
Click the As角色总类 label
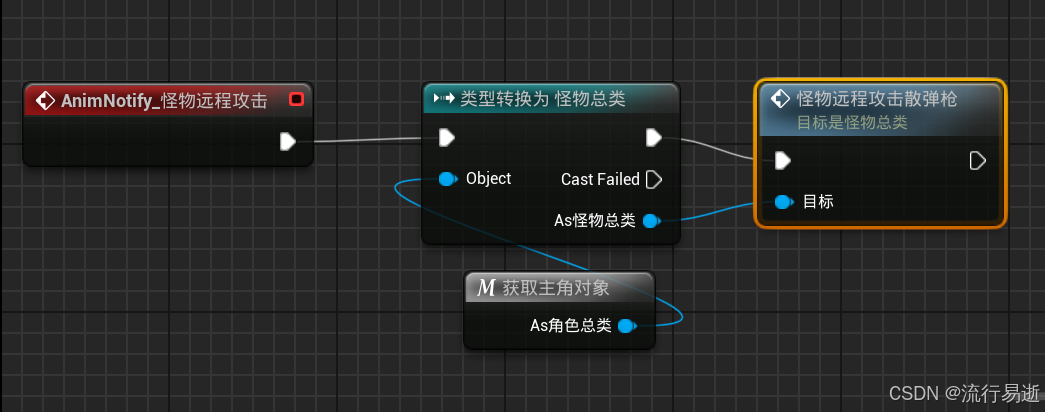[x=570, y=326]
